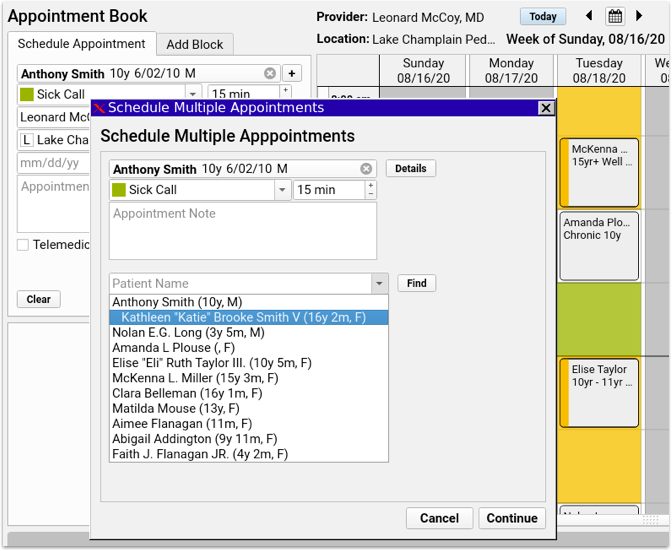Screen dimensions: 672x551
Task: Select Faith J. Flanagan JR. (4y 2m, F)
Action: [249, 454]
